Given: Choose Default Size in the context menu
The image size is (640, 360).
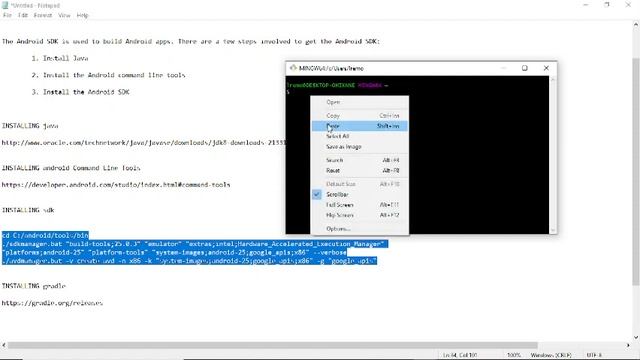Looking at the screenshot, I should [x=360, y=184].
